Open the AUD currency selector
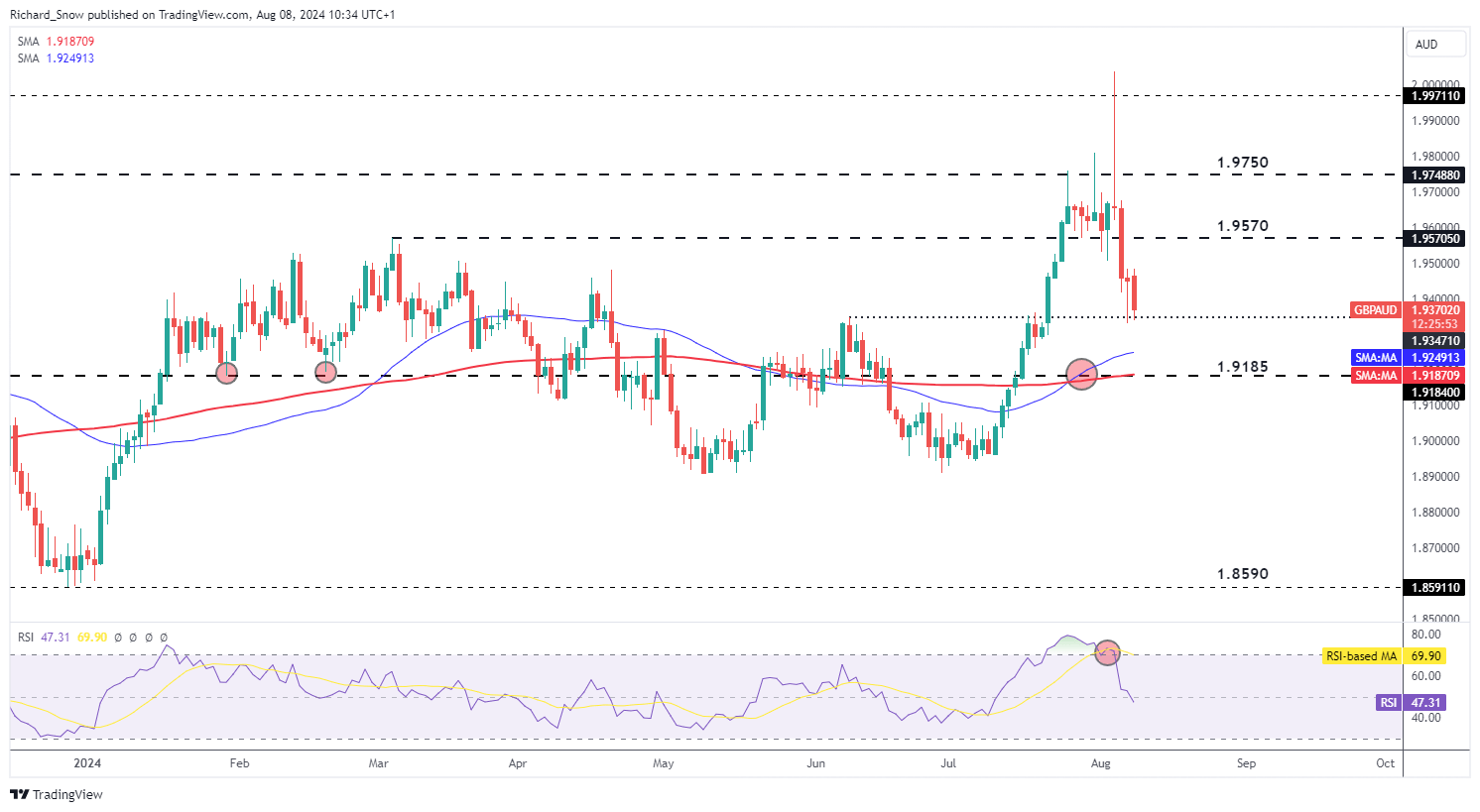The height and width of the screenshot is (812, 1480). click(1435, 45)
